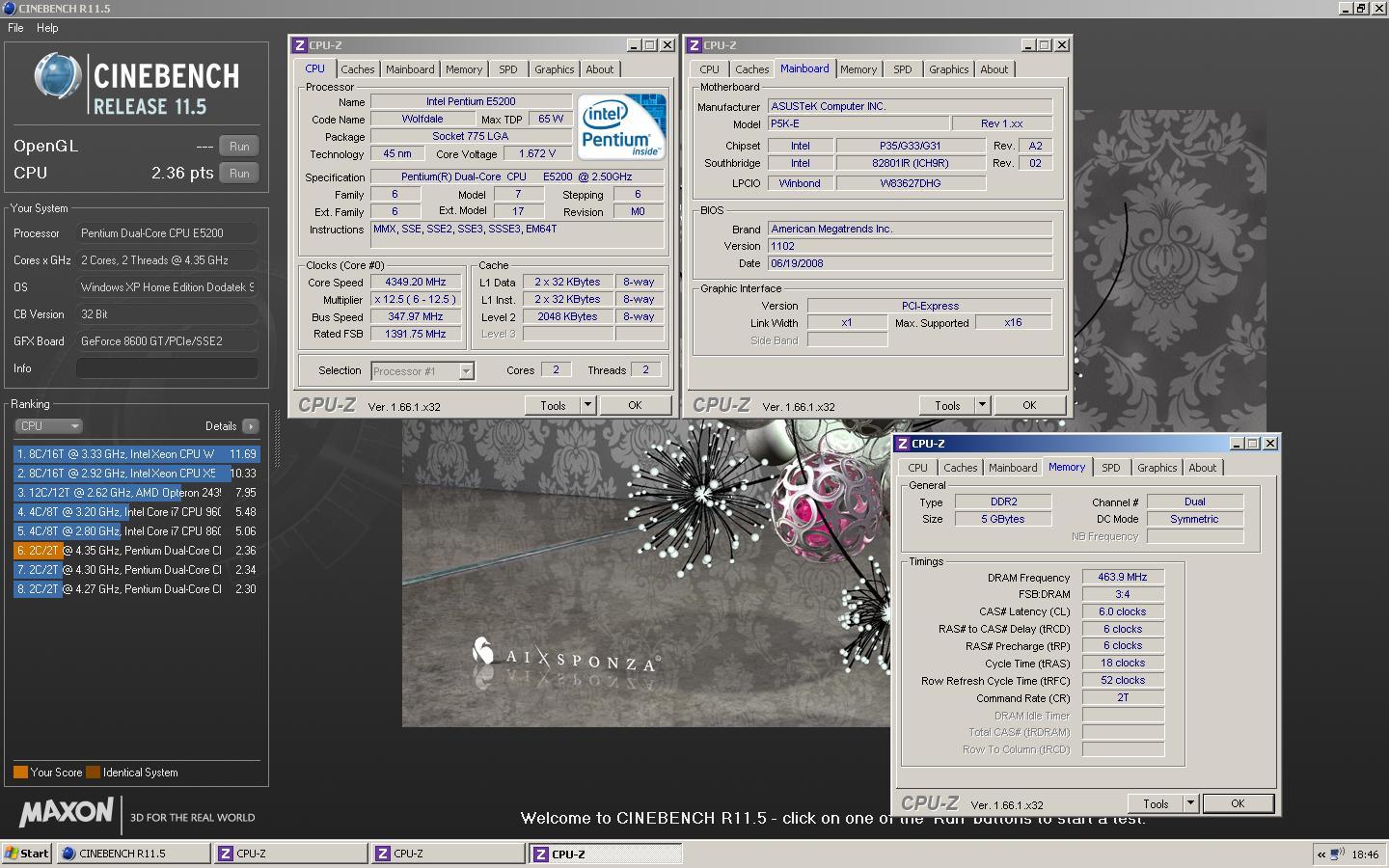Click the Your Score orange legend swatch
The image size is (1389, 868).
(20, 773)
